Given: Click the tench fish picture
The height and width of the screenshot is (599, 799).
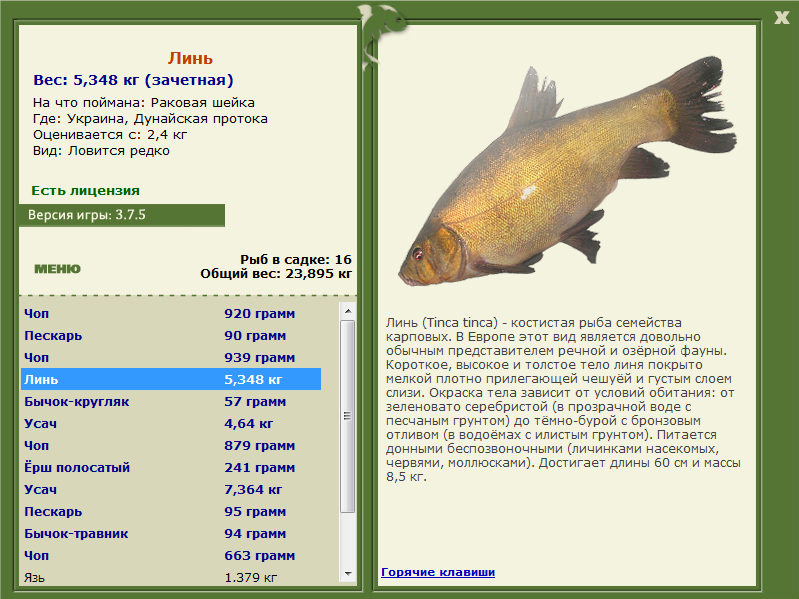Looking at the screenshot, I should tap(568, 172).
